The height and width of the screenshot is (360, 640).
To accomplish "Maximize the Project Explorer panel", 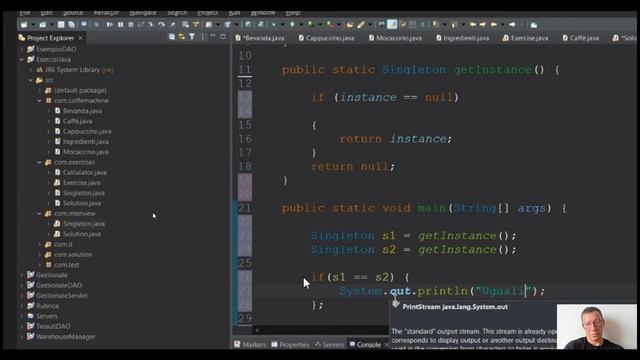I will click(x=223, y=37).
